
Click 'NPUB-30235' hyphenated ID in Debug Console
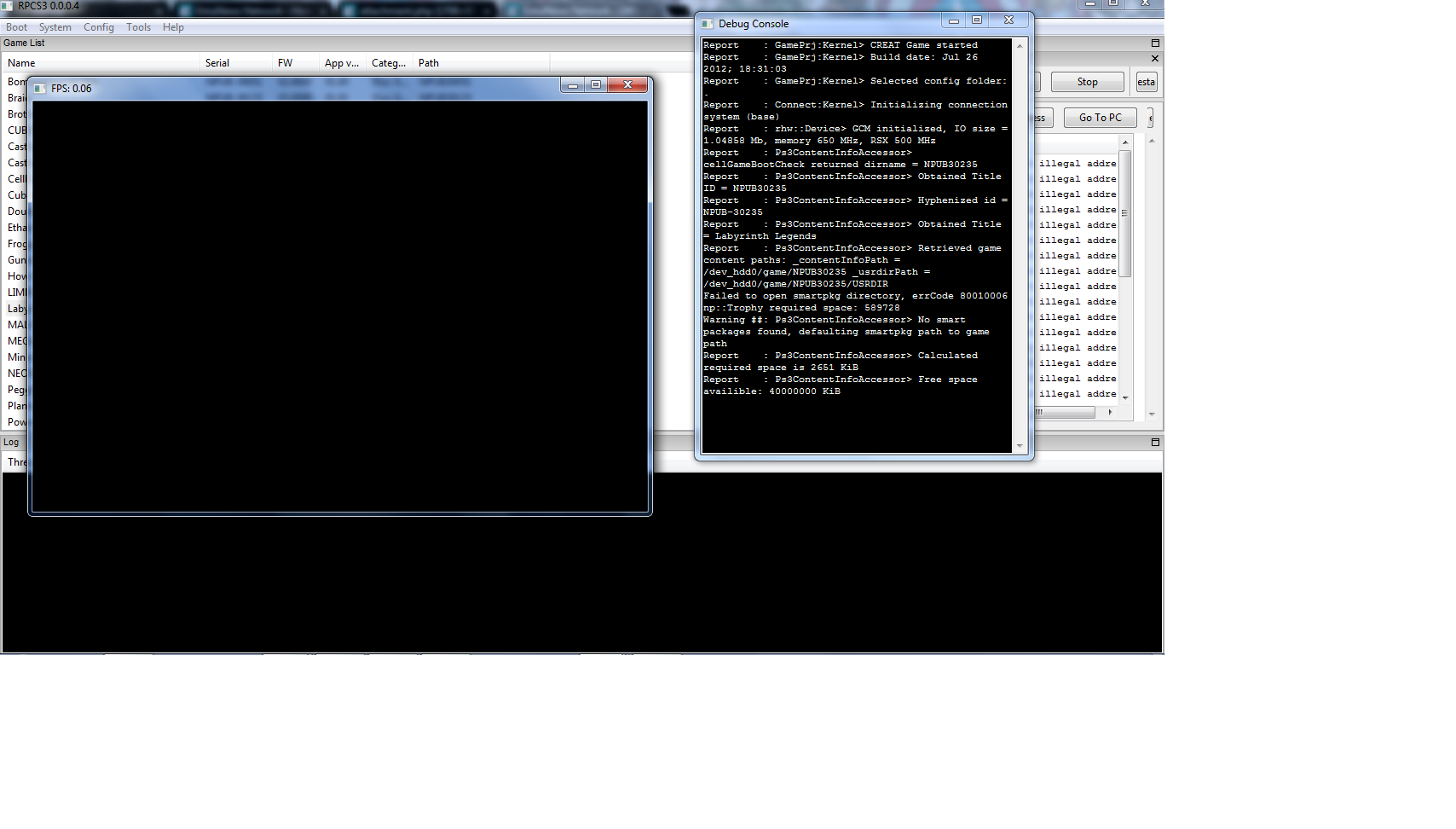coord(733,212)
